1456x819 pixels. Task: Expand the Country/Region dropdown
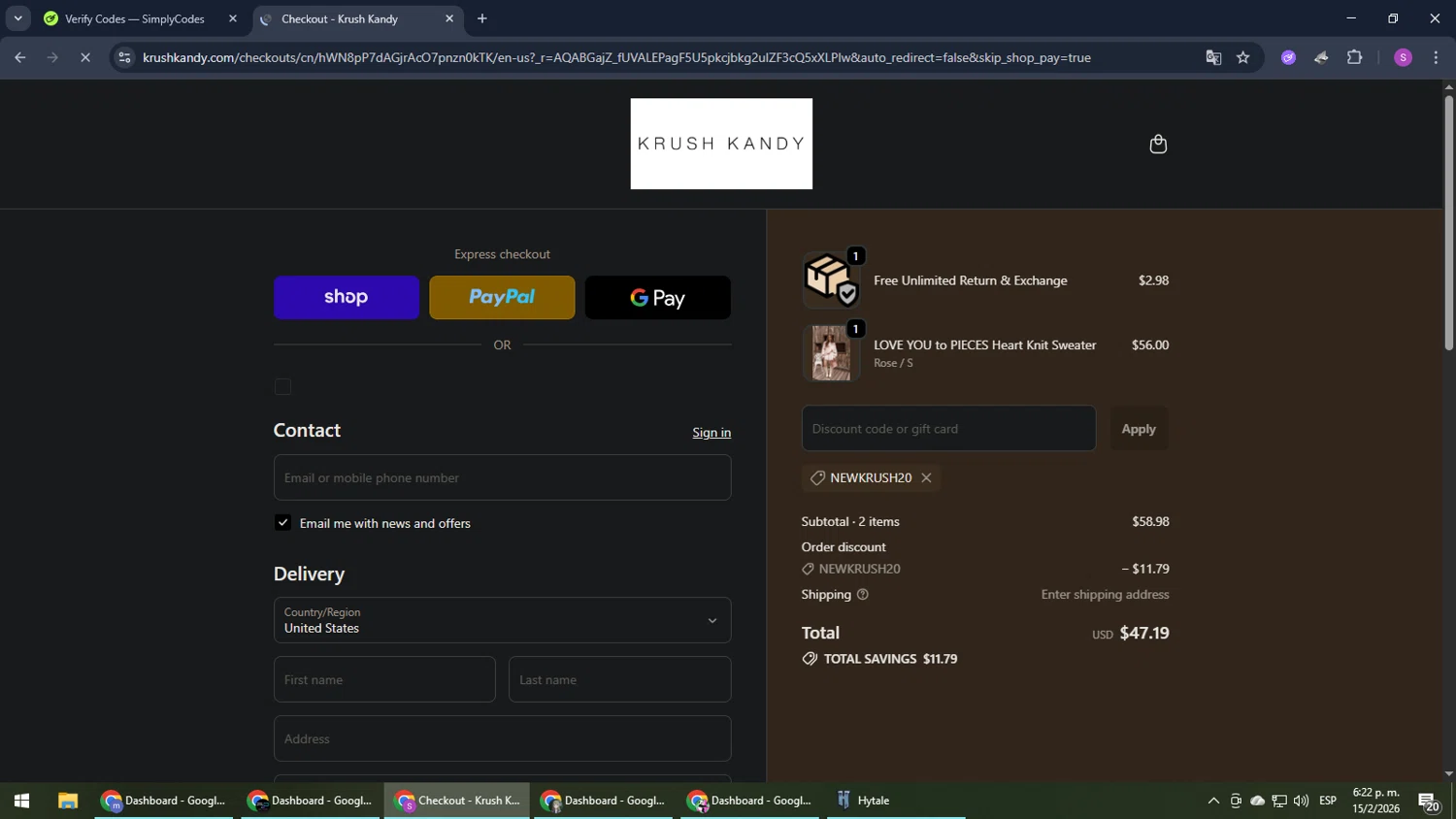point(502,620)
